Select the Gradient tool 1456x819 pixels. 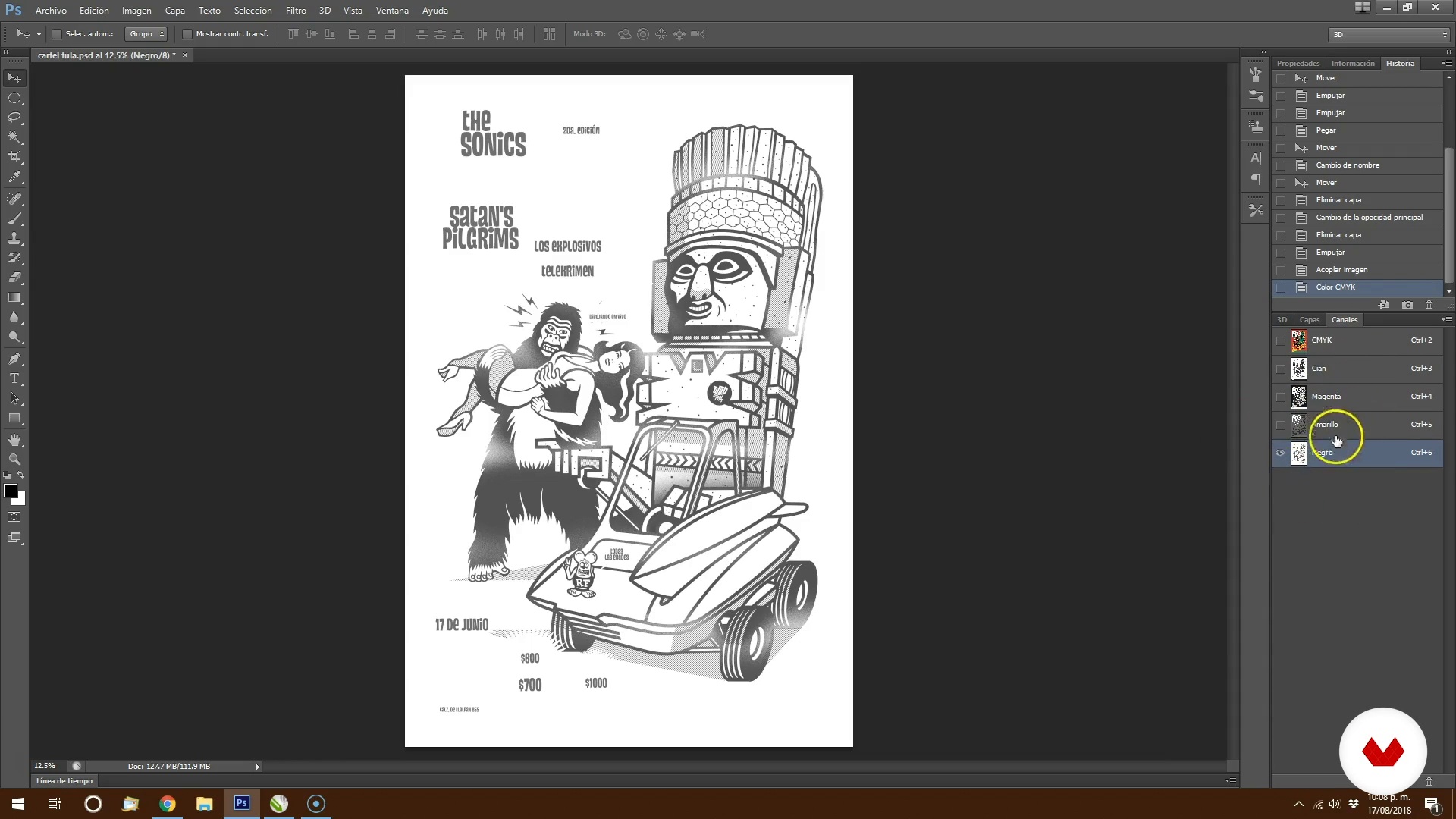pos(14,297)
